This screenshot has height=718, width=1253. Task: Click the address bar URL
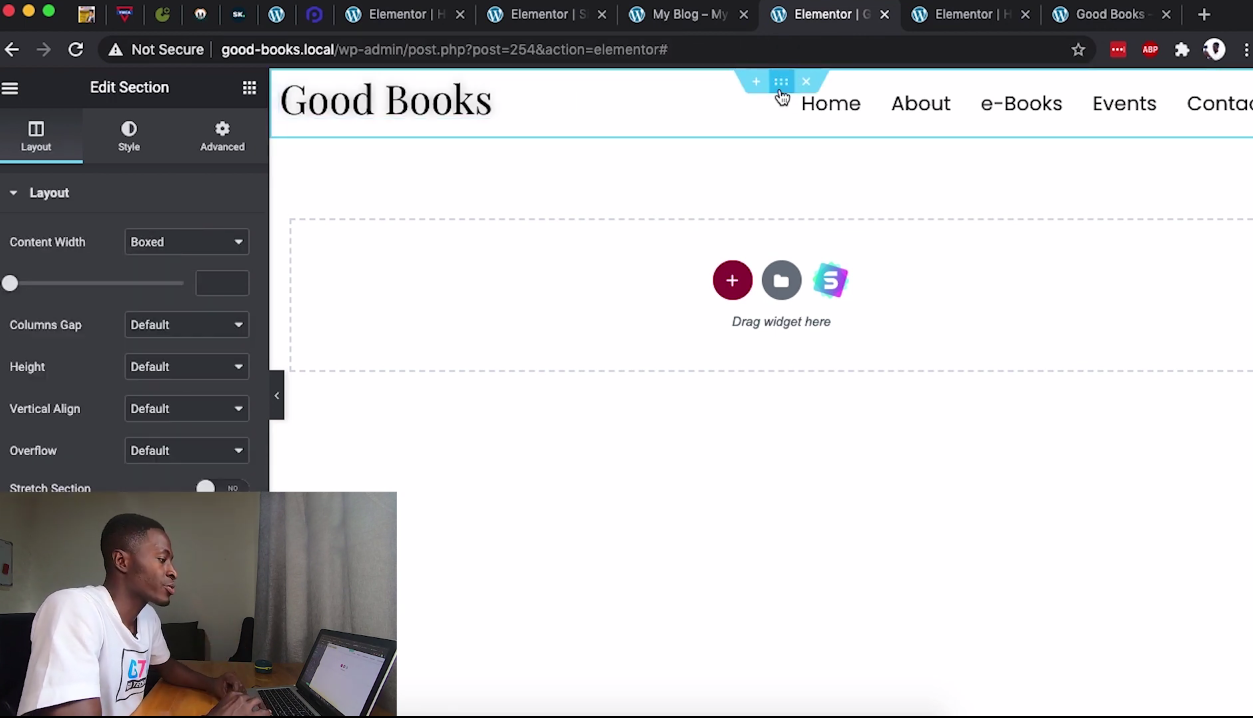coord(444,50)
